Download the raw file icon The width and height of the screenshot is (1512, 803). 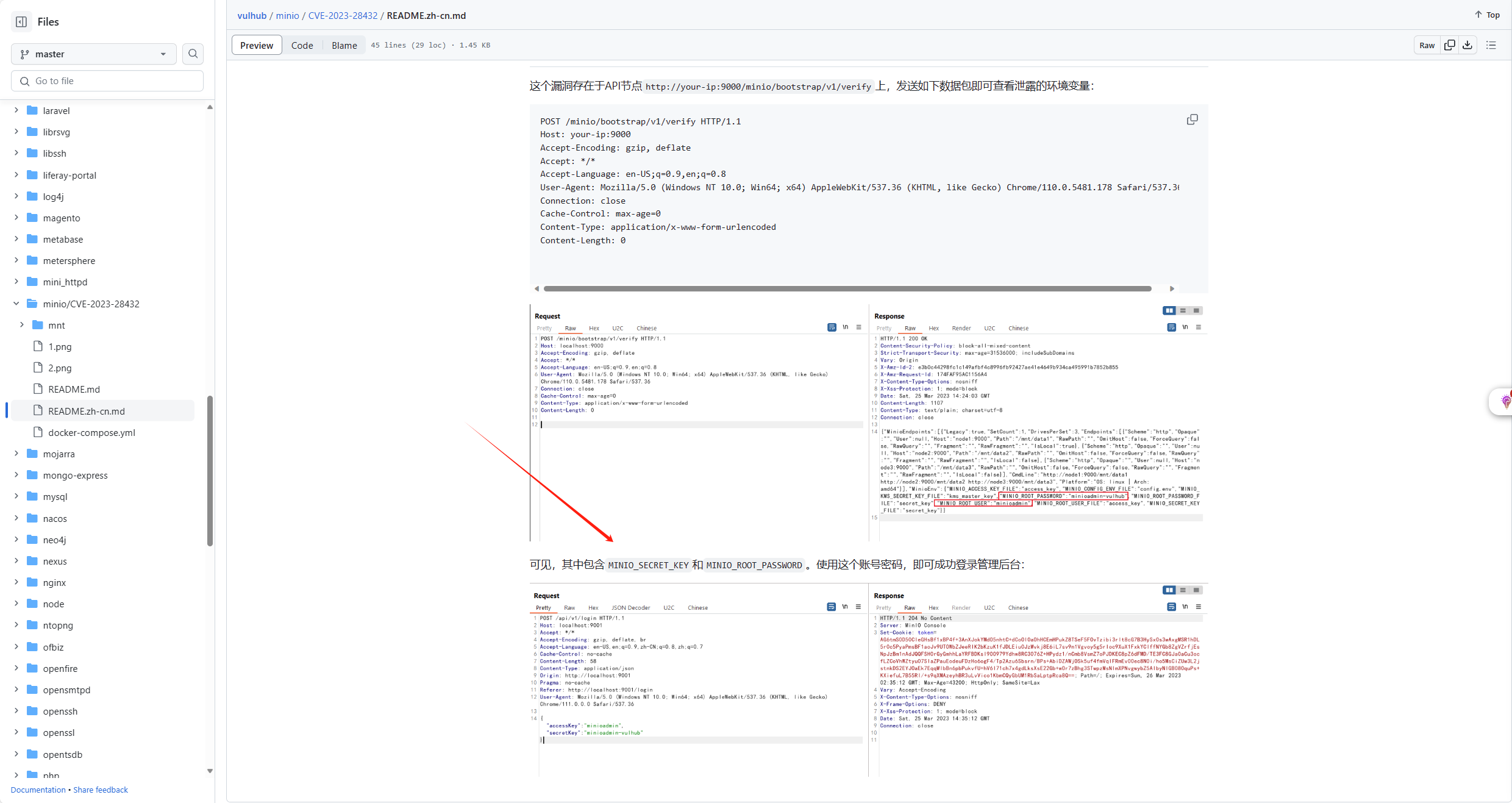pyautogui.click(x=1467, y=45)
